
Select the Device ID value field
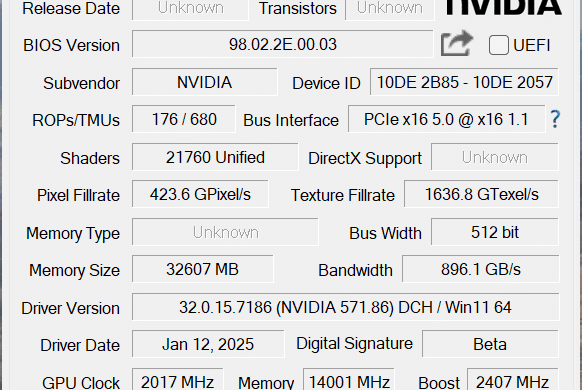point(464,82)
